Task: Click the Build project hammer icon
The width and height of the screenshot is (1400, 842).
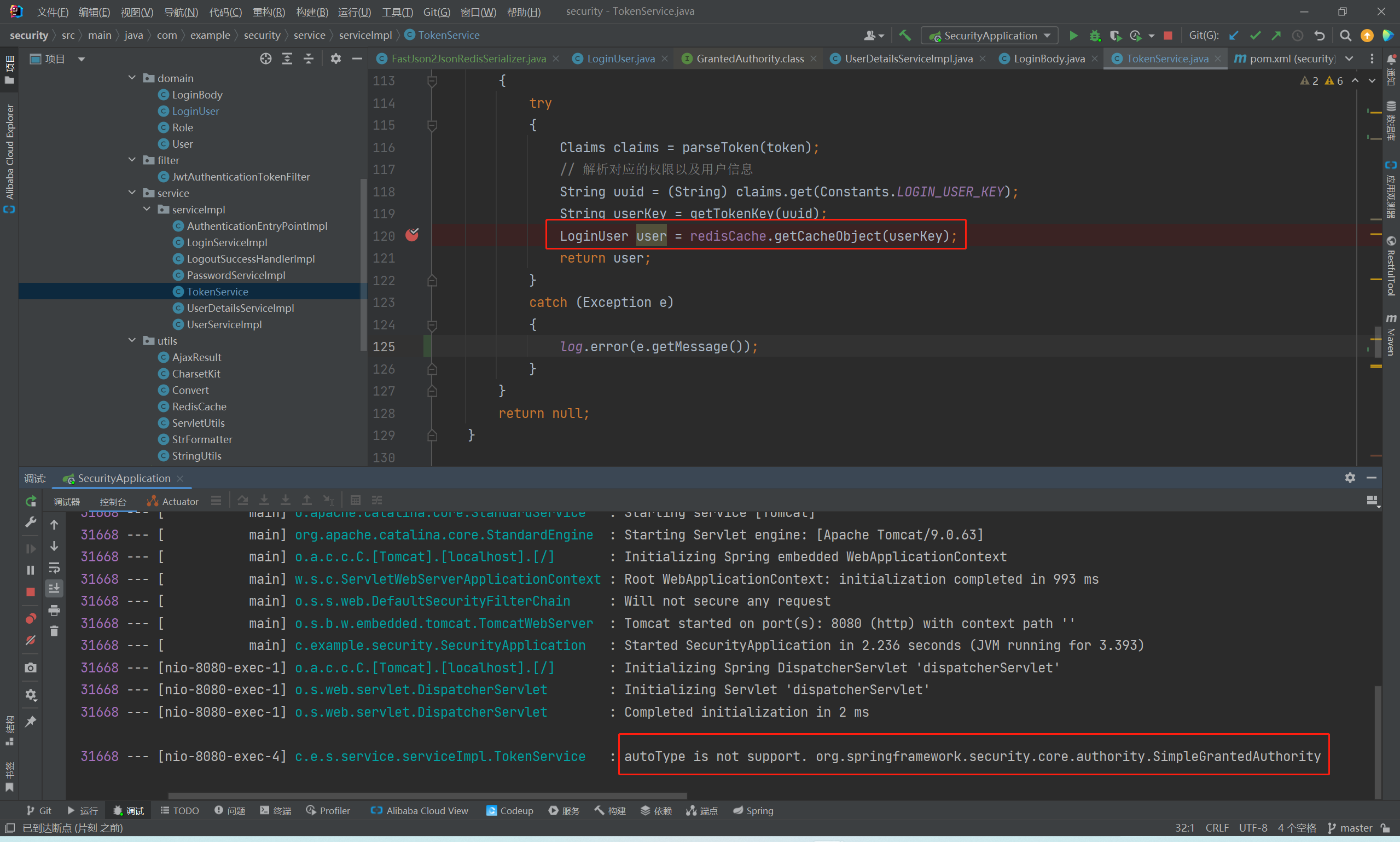Action: (x=905, y=36)
